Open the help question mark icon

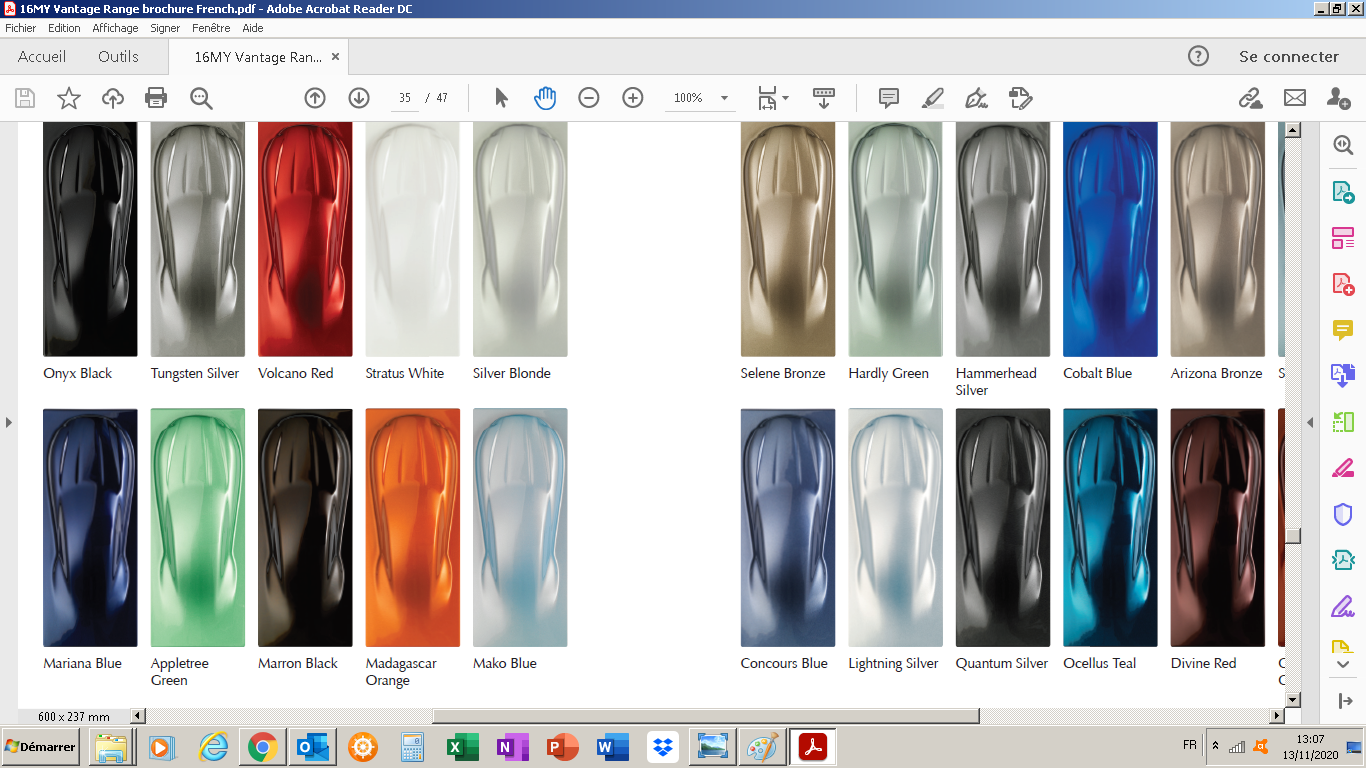pyautogui.click(x=1198, y=56)
